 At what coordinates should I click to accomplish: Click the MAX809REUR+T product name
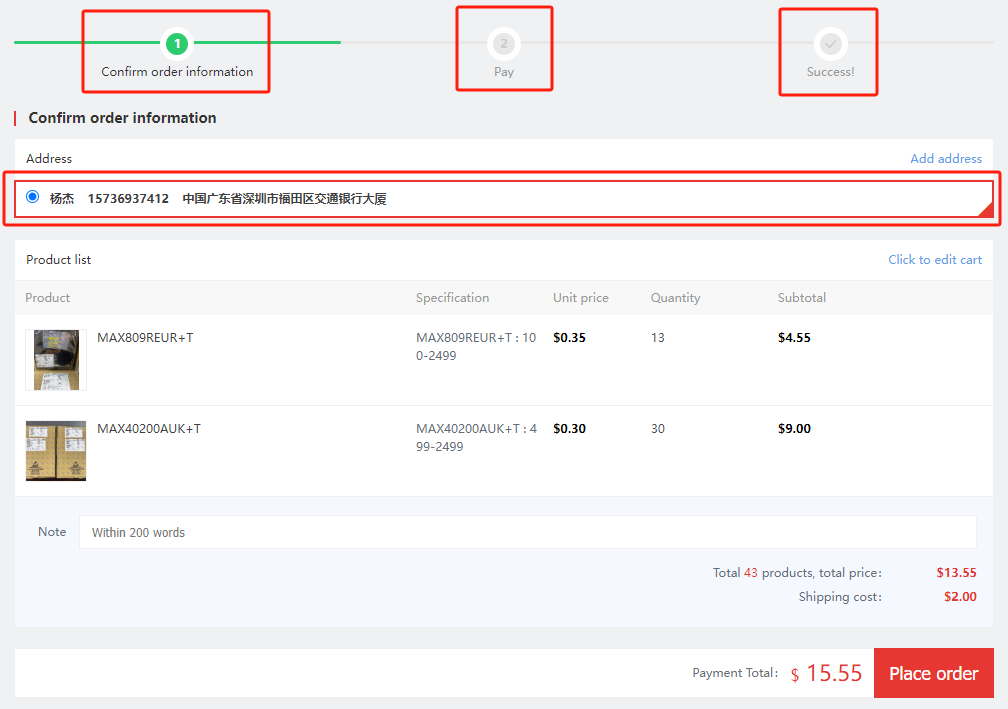coord(145,338)
